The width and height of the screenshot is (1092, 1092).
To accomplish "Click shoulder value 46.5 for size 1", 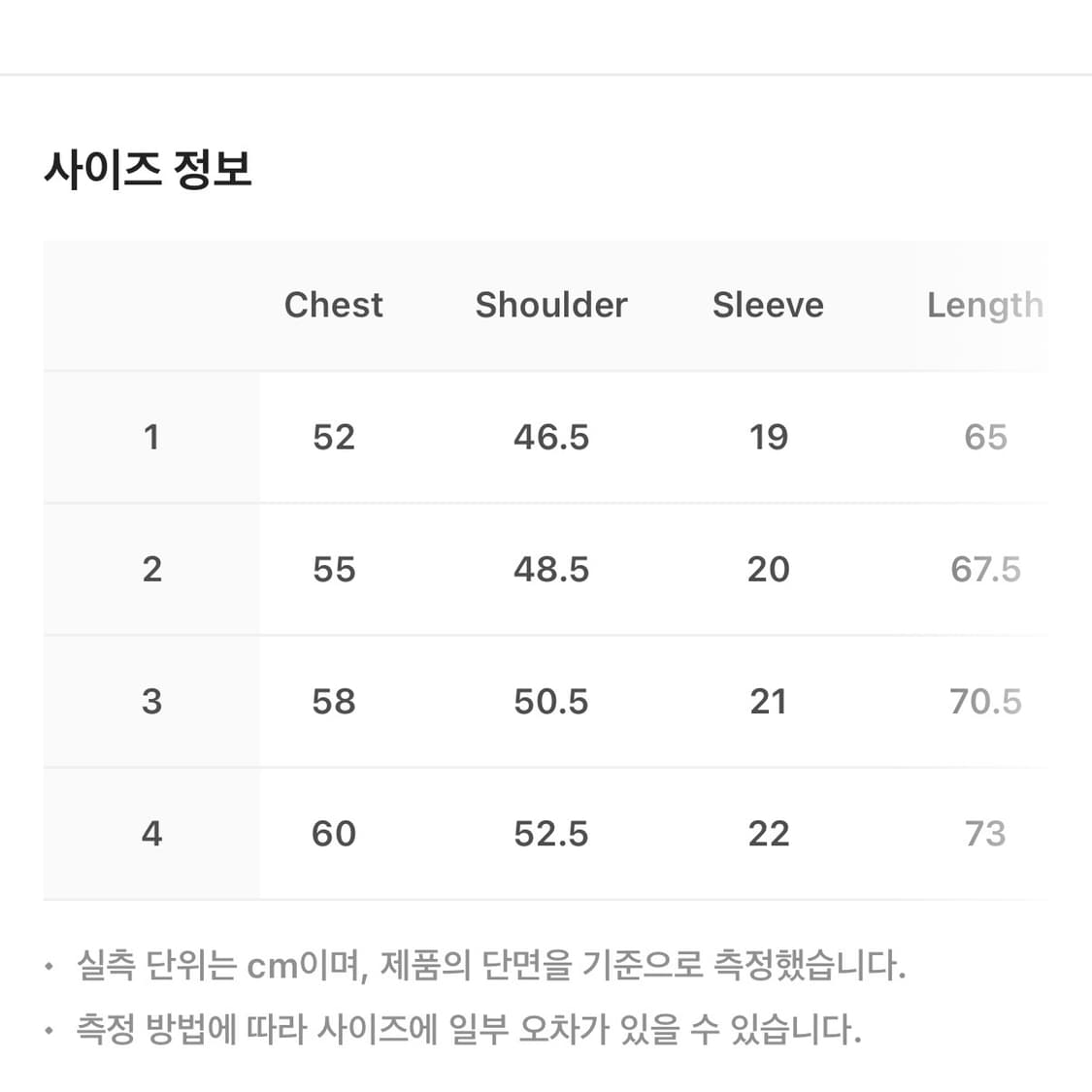I will pos(550,437).
